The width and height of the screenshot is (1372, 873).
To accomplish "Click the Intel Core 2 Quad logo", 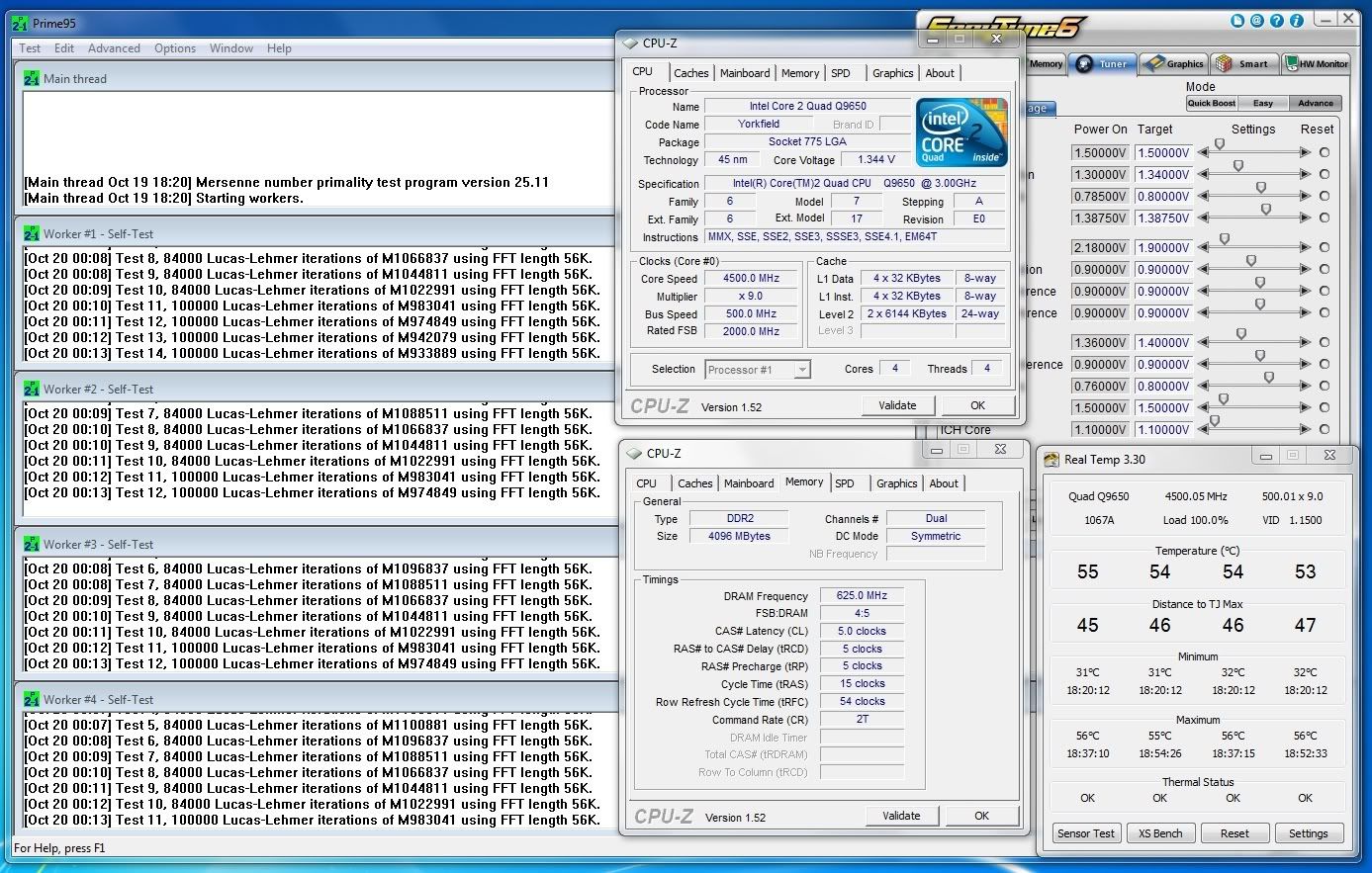I will [x=960, y=131].
